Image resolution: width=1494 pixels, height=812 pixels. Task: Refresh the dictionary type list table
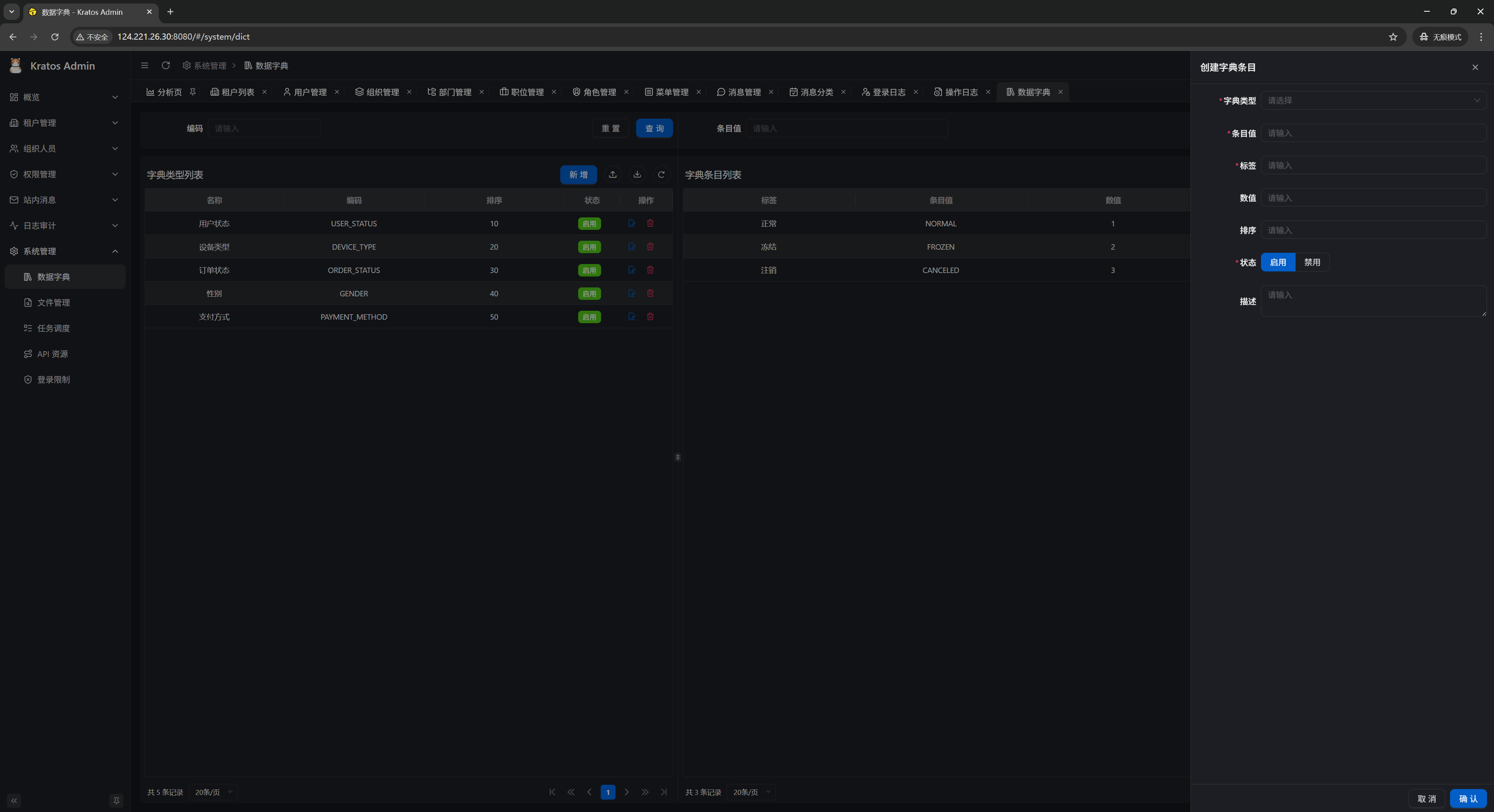[661, 175]
